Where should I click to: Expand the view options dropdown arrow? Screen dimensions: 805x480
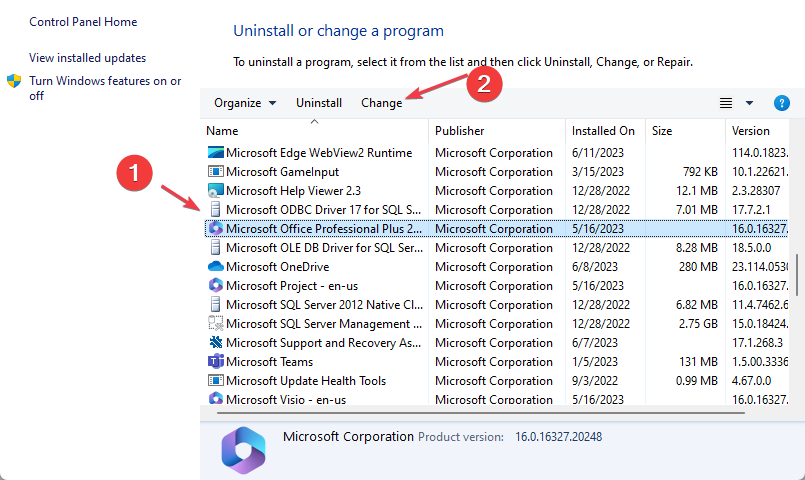750,103
